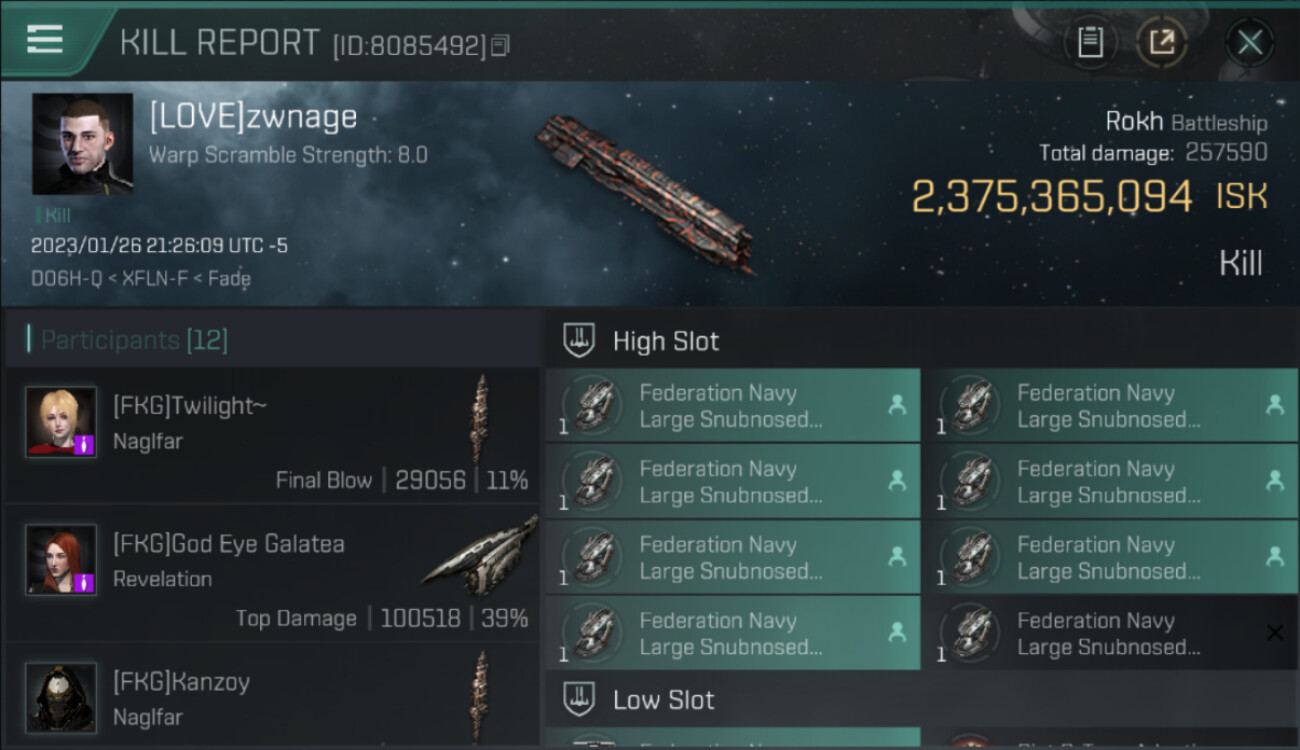
Task: Select God Eye Galatea's portrait
Action: [61, 560]
